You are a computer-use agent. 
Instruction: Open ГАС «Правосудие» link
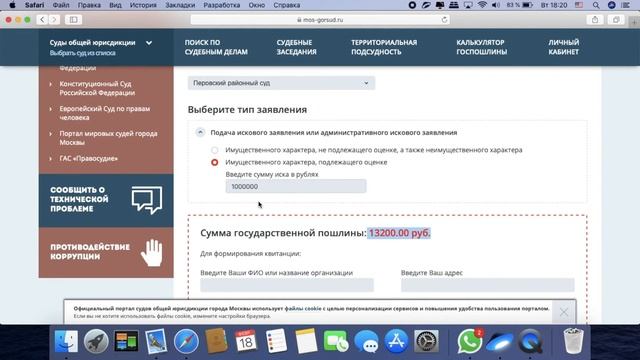coord(89,158)
